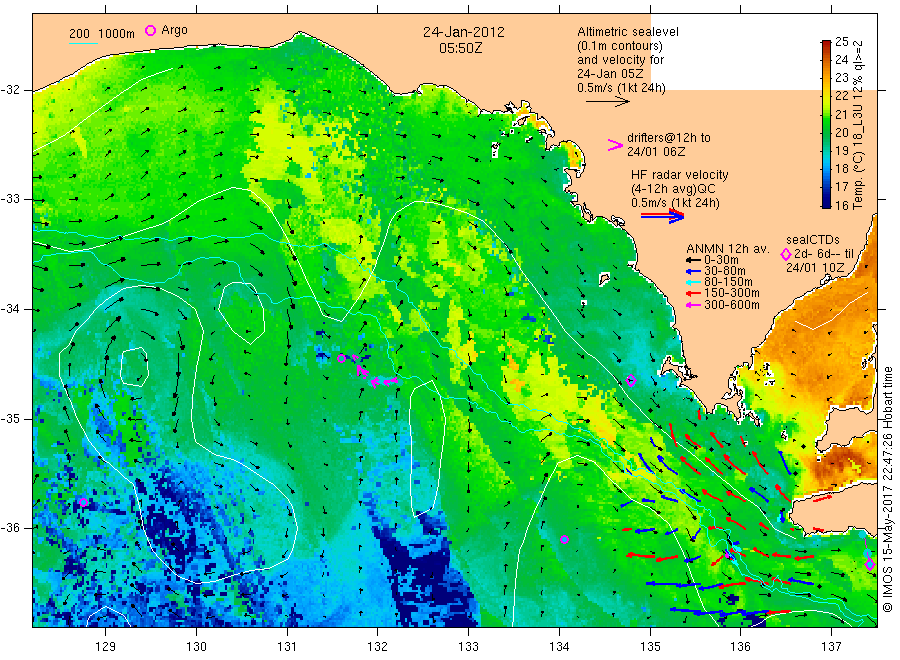The image size is (900, 660).
Task: Click the Argo float marker near 134°E, 36°S
Action: pos(564,539)
